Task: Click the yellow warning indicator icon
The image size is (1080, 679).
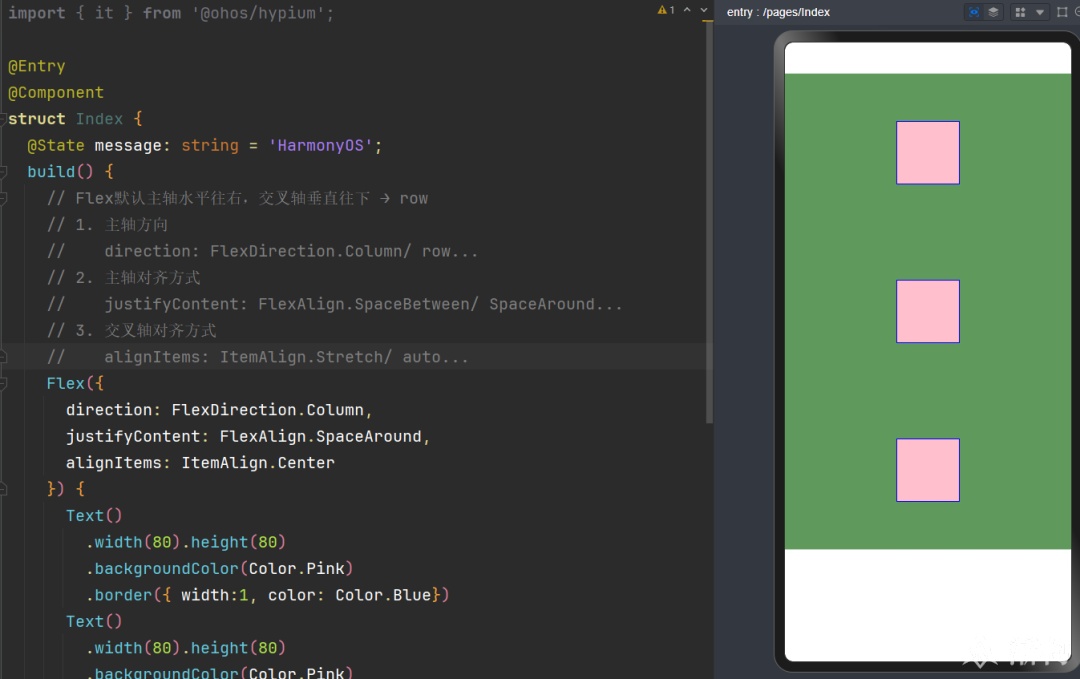Action: (x=662, y=10)
